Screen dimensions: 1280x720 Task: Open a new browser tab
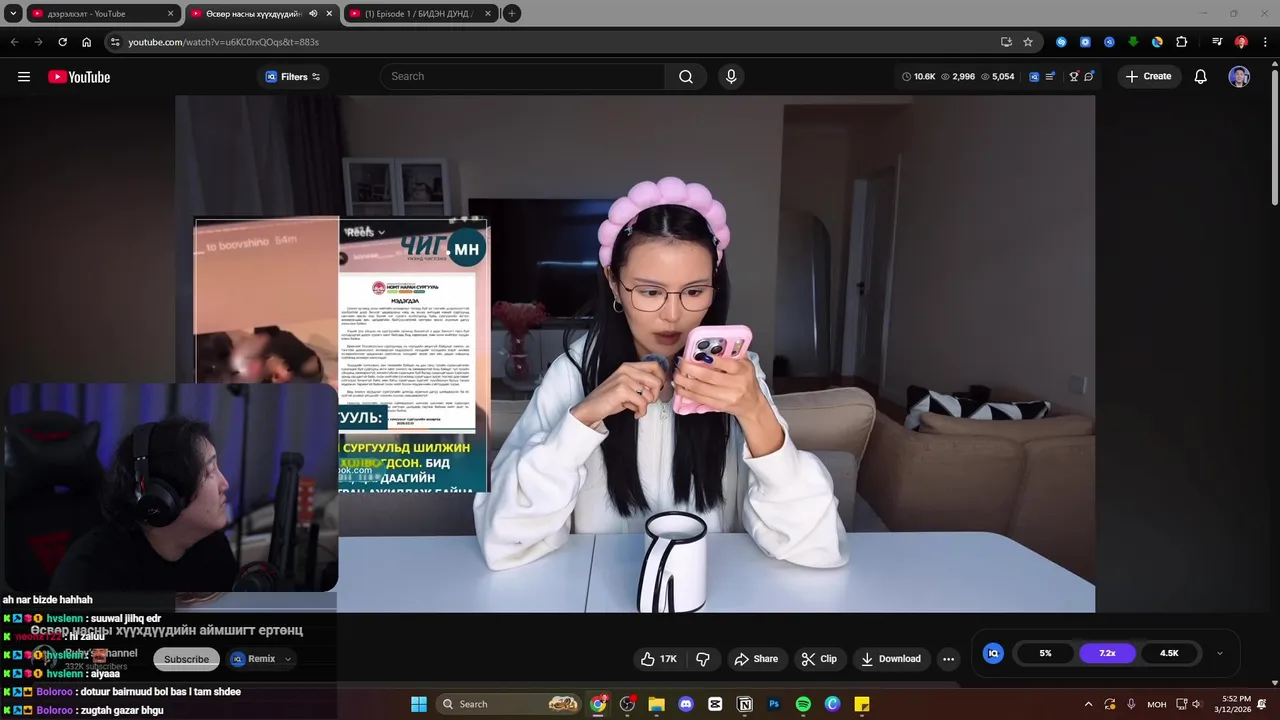click(x=511, y=14)
